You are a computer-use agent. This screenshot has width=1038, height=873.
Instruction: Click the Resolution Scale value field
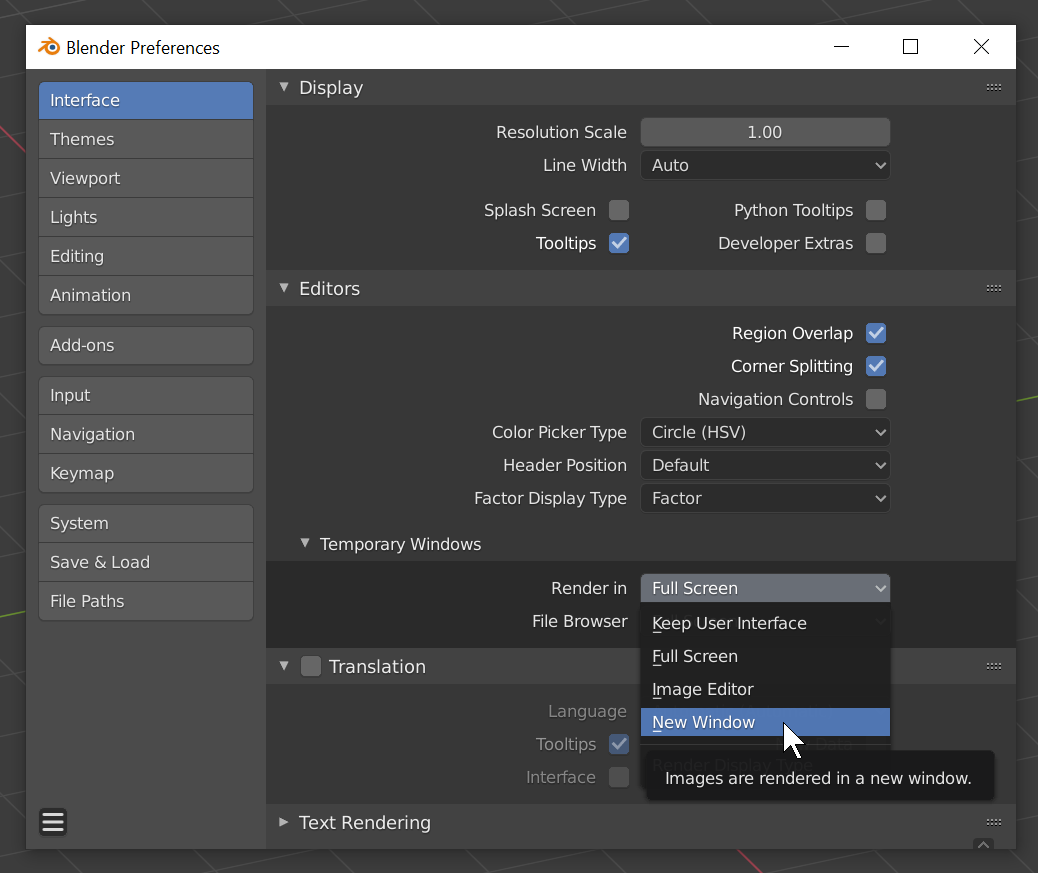pyautogui.click(x=765, y=132)
